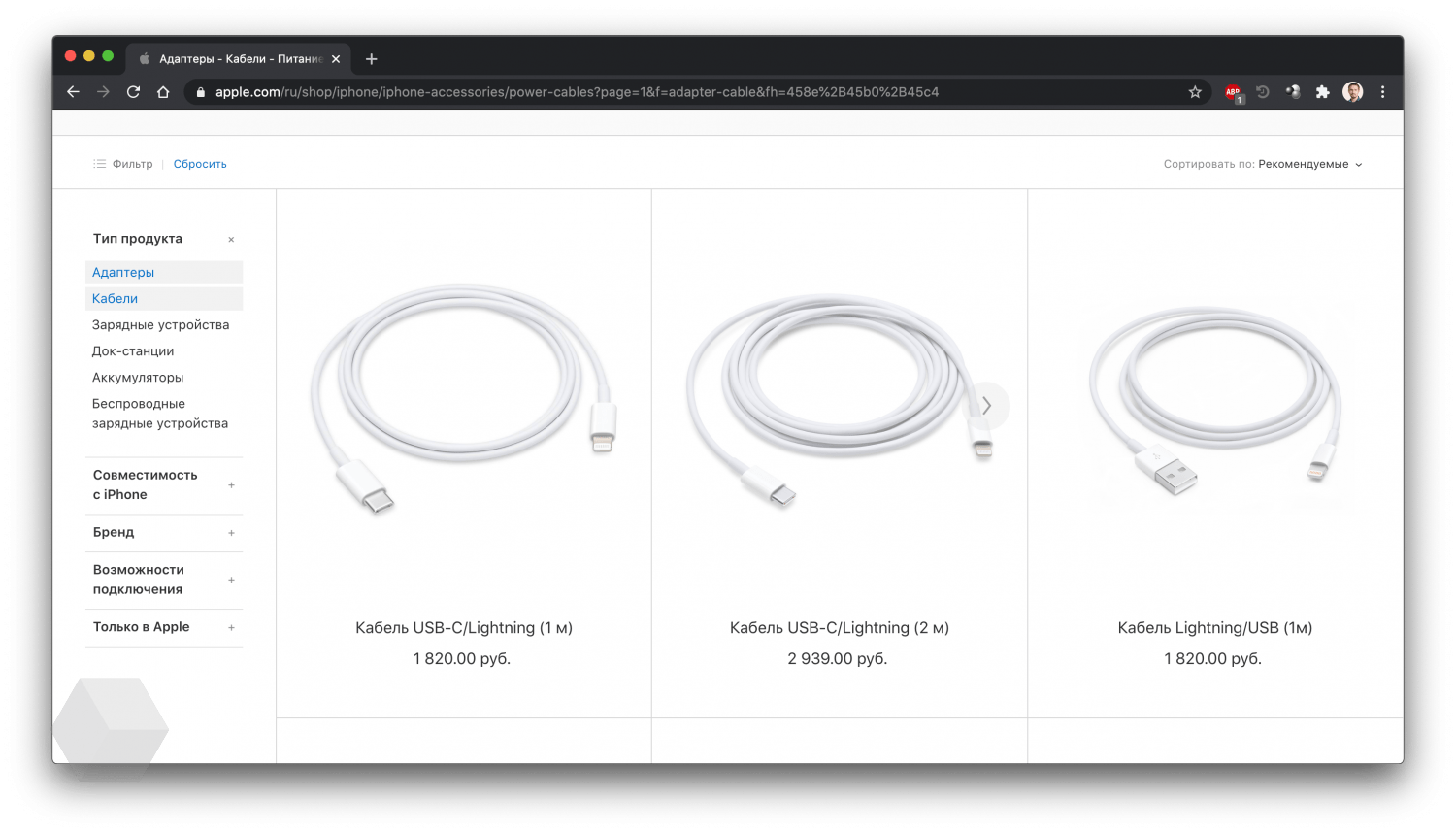The image size is (1456, 833).
Task: Click the extension icon left of the puzzle piece
Action: tap(1293, 92)
